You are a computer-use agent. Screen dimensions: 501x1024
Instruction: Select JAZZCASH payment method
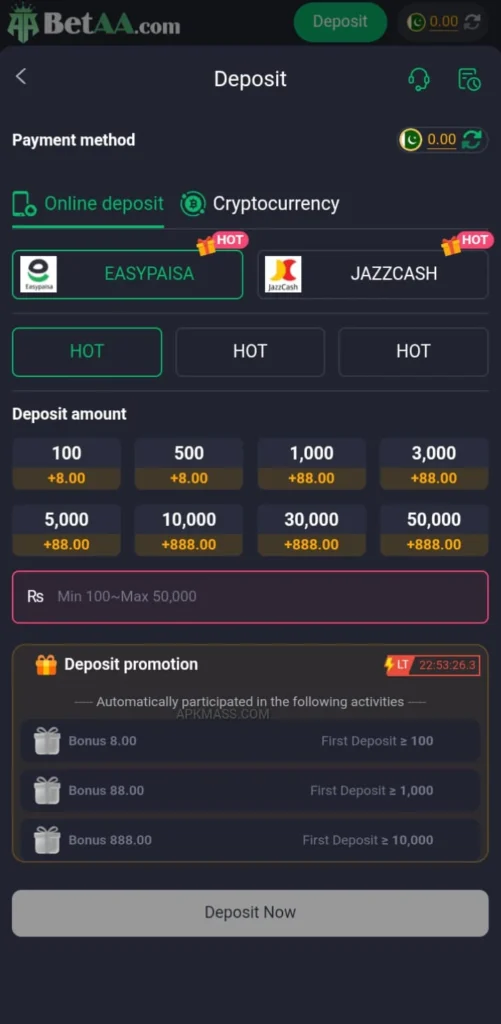coord(372,274)
